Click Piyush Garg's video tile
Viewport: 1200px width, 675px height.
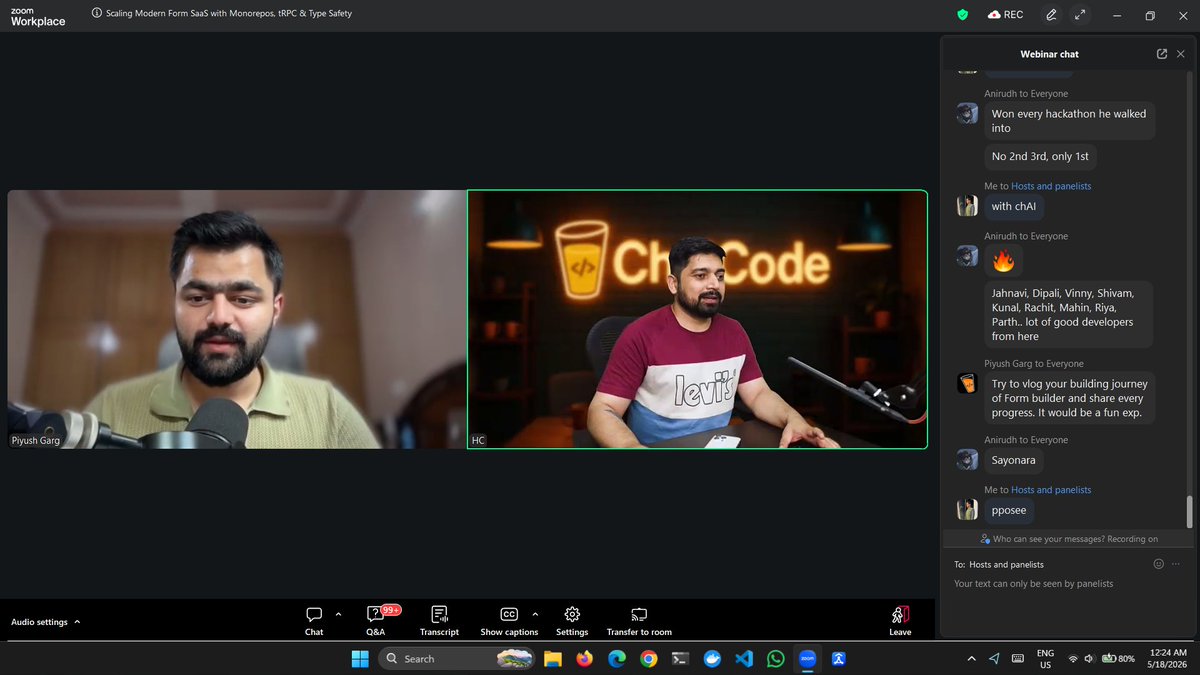coord(237,319)
